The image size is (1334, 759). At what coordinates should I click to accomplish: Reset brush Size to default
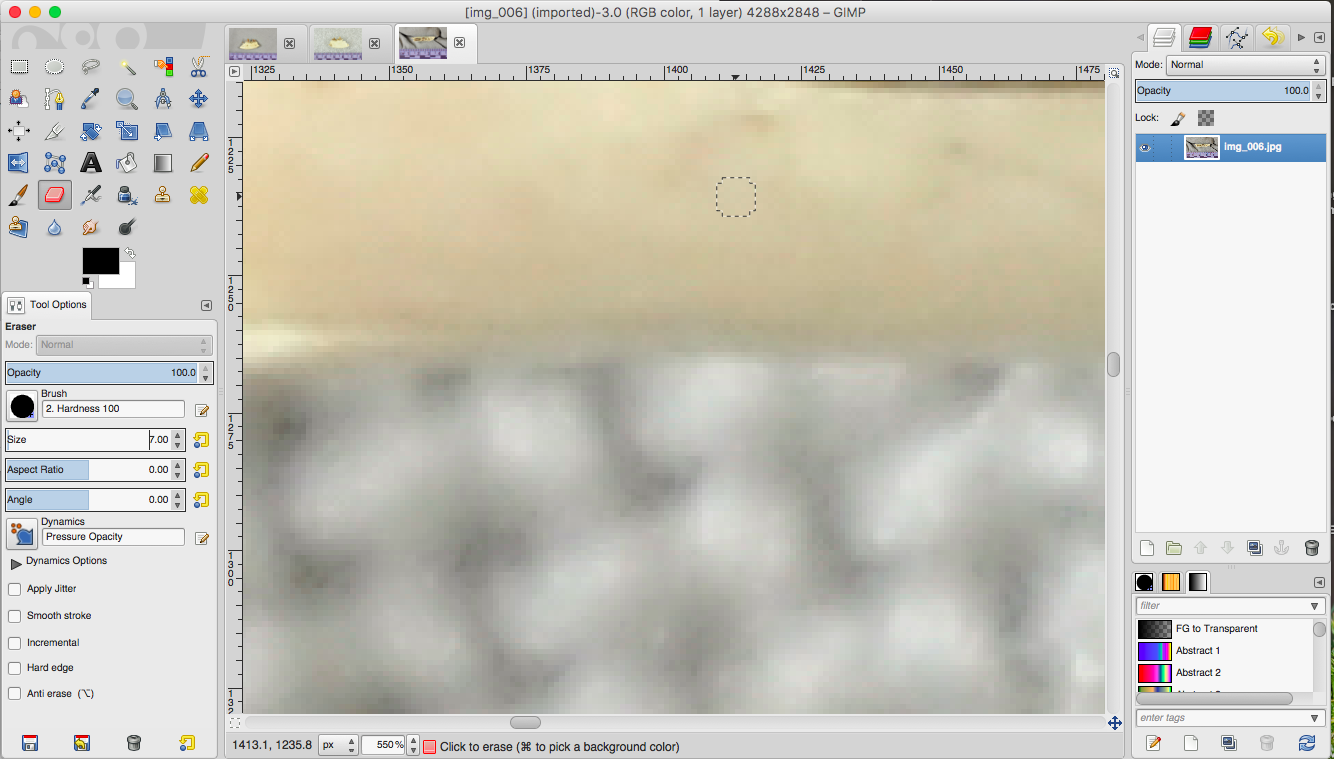[201, 440]
